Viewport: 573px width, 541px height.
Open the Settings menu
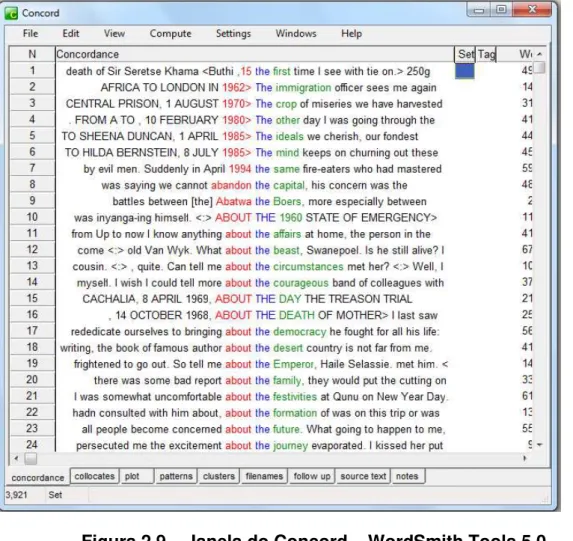(233, 34)
